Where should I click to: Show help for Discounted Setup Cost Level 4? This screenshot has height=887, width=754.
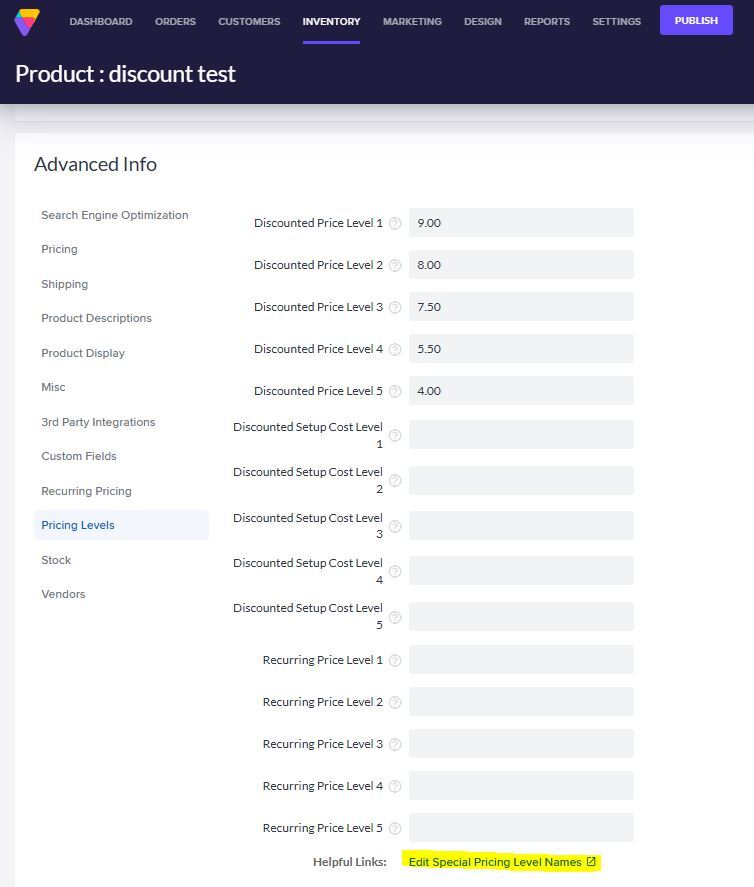pos(395,571)
